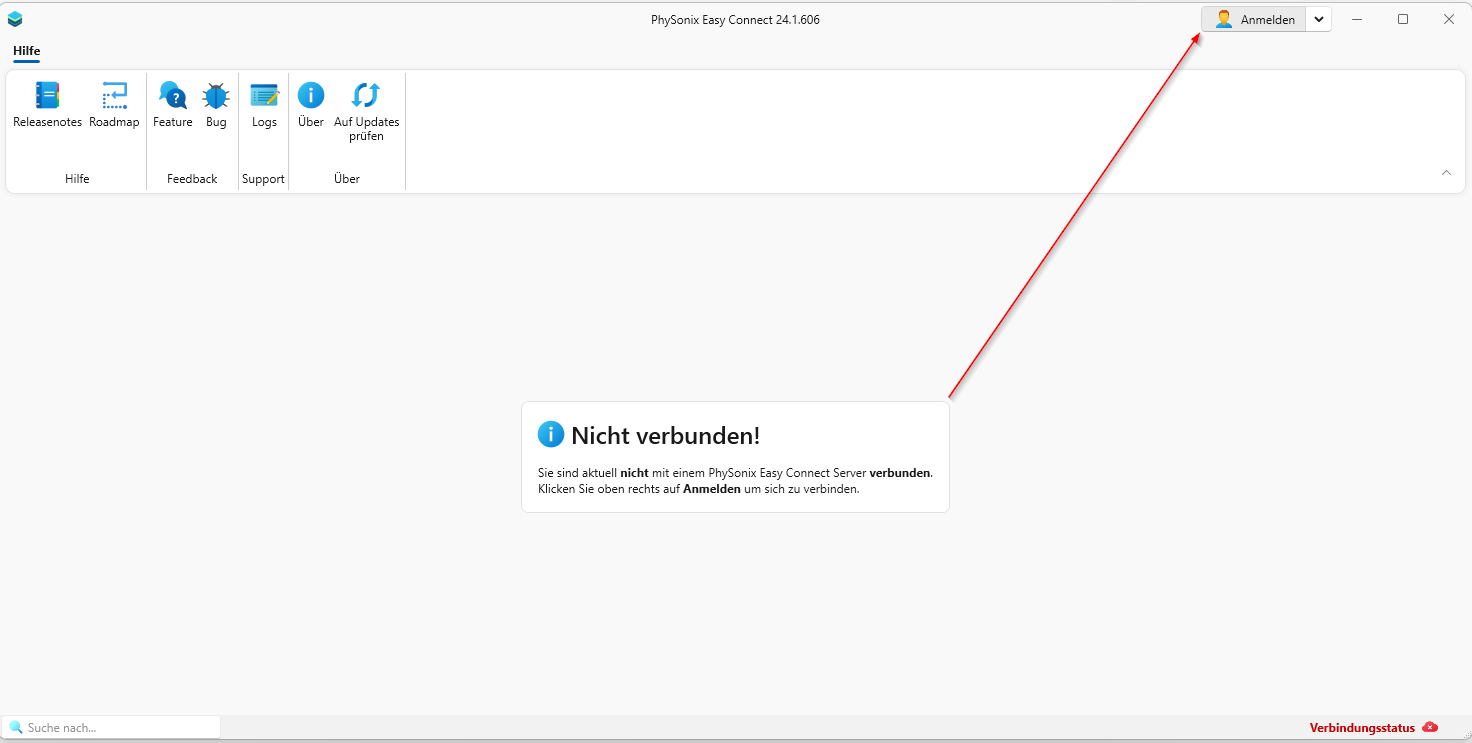Select the Hilfe ribbon tab
1472x743 pixels.
coord(27,51)
